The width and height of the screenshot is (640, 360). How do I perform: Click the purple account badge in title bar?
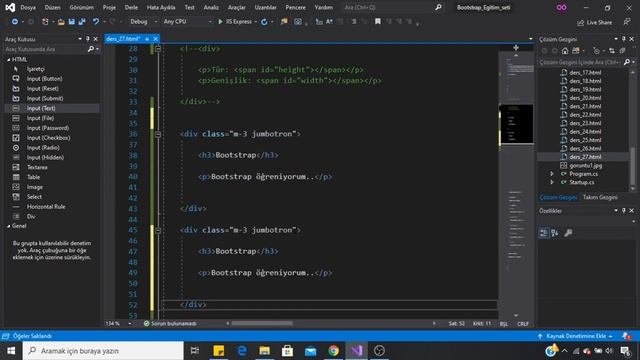point(562,7)
